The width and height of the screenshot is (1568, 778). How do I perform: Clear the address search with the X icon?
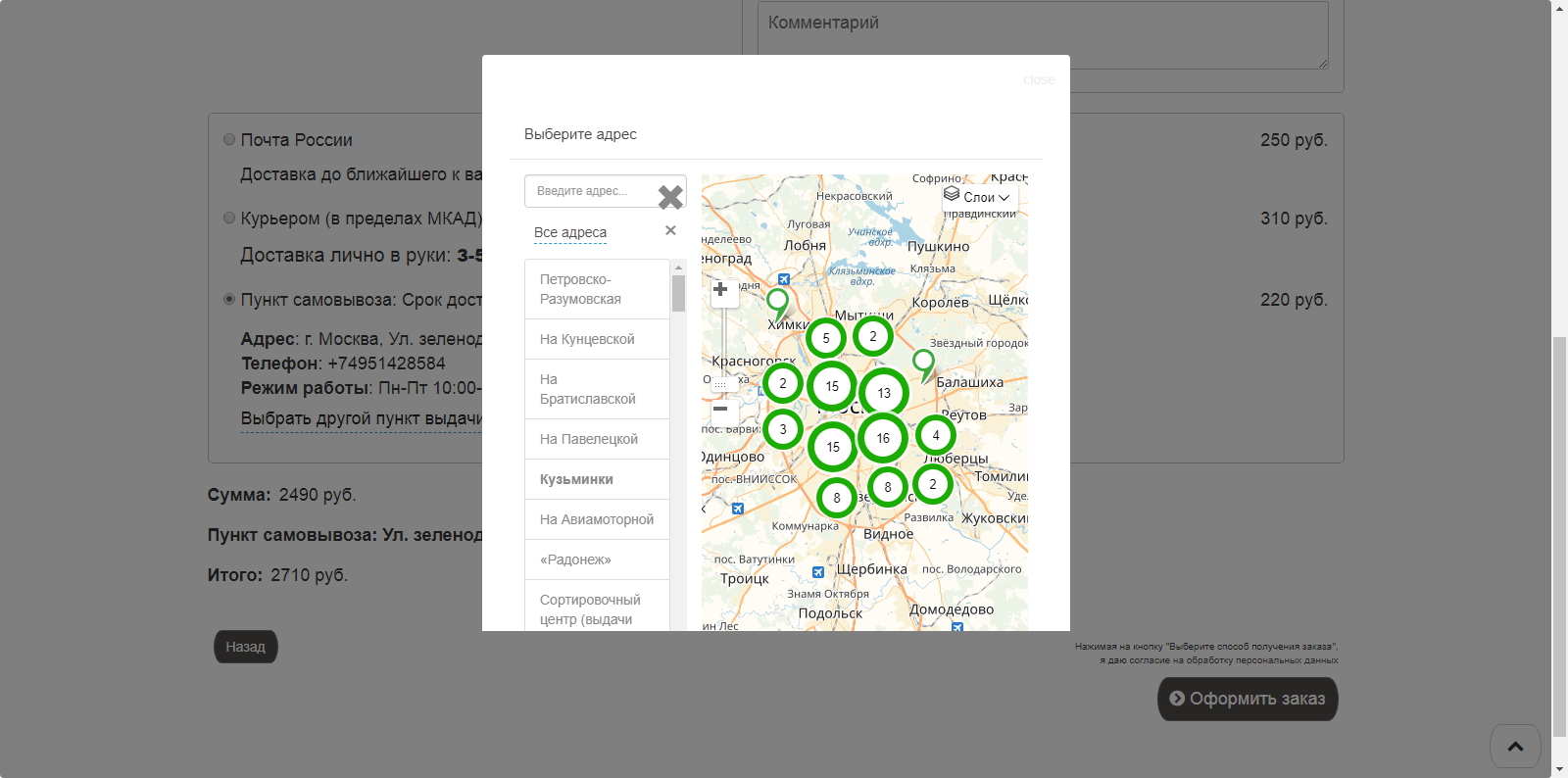(x=670, y=197)
